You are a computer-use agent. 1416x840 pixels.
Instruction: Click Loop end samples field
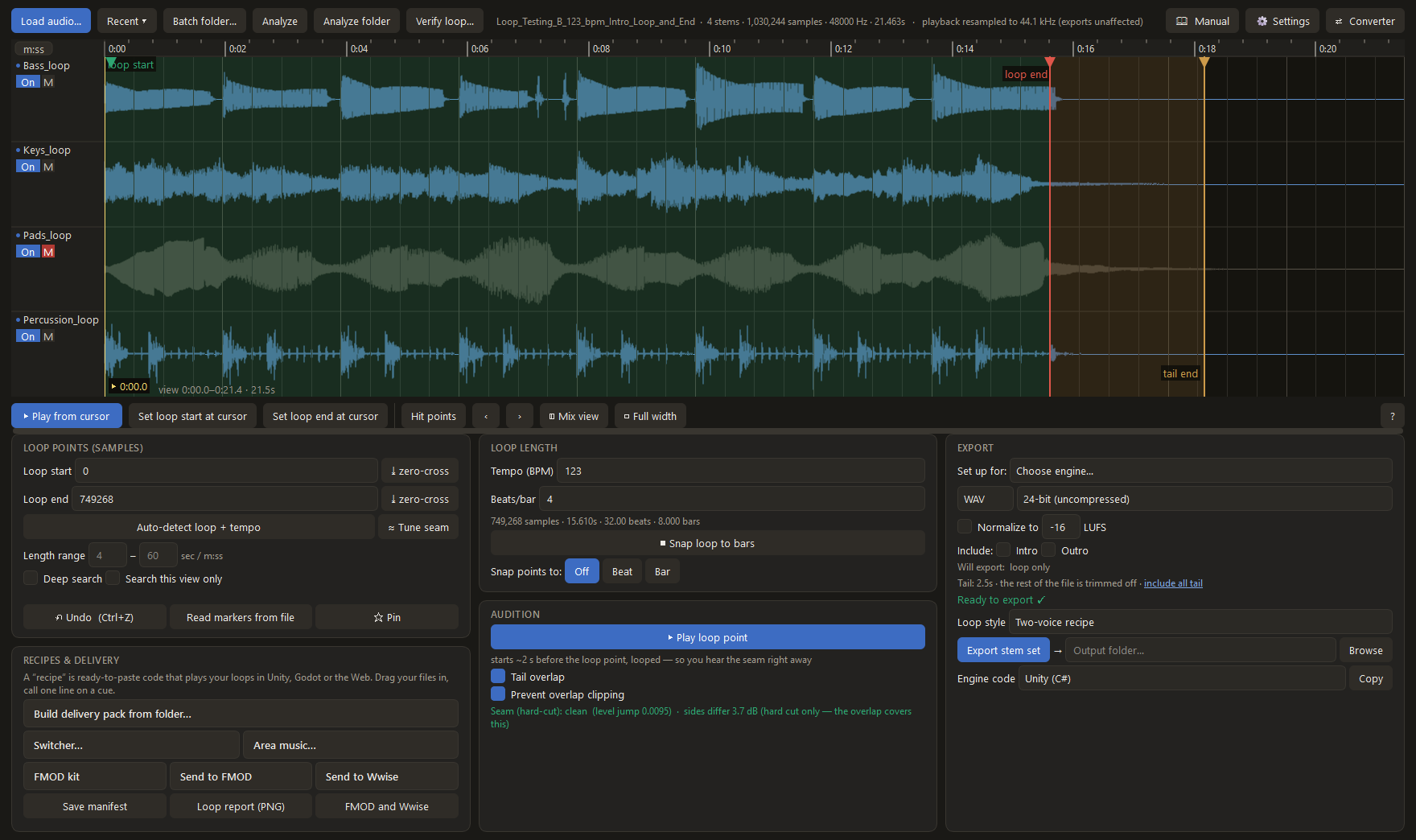pyautogui.click(x=224, y=499)
